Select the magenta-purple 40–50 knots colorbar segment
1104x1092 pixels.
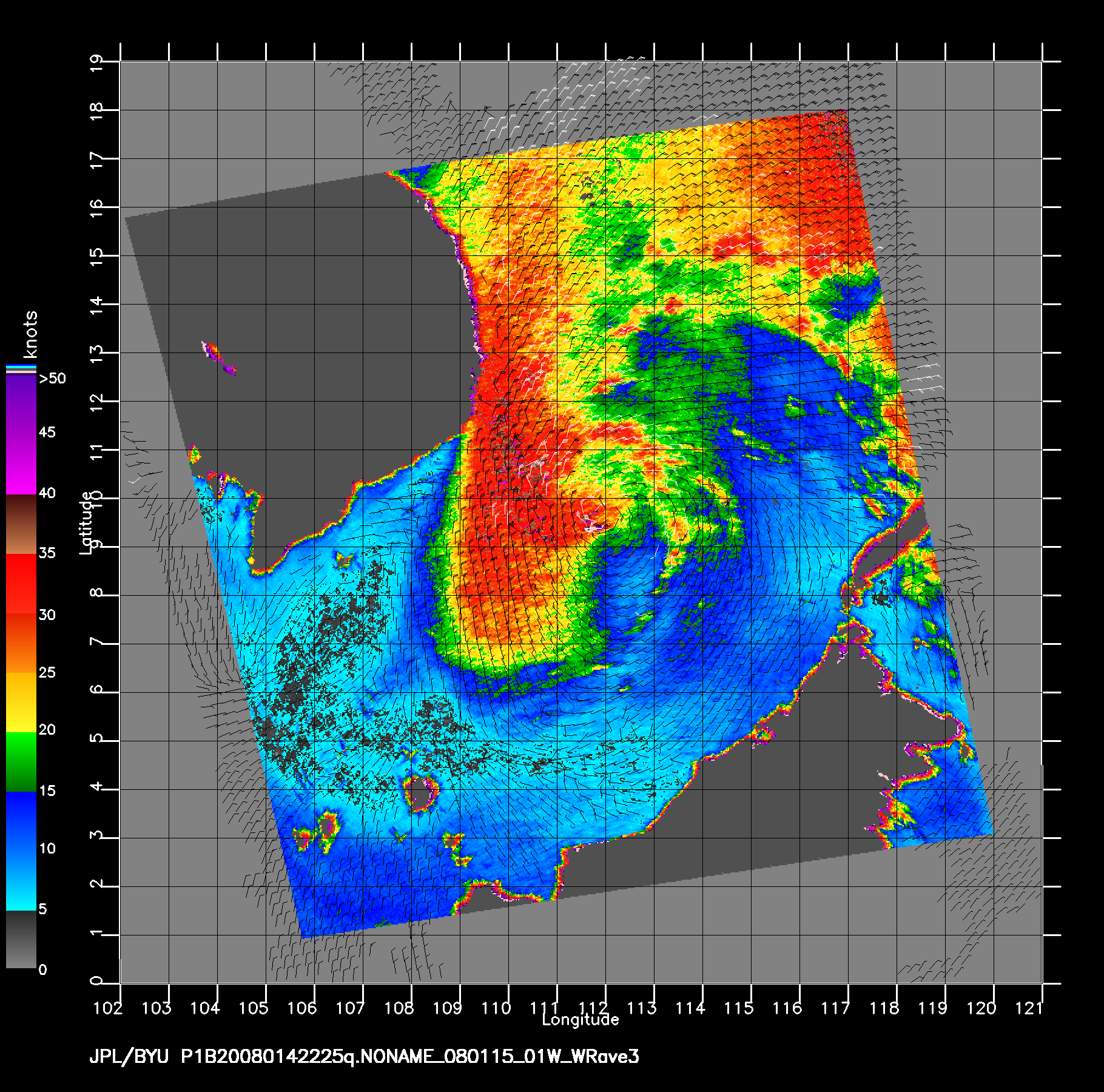tap(21, 434)
